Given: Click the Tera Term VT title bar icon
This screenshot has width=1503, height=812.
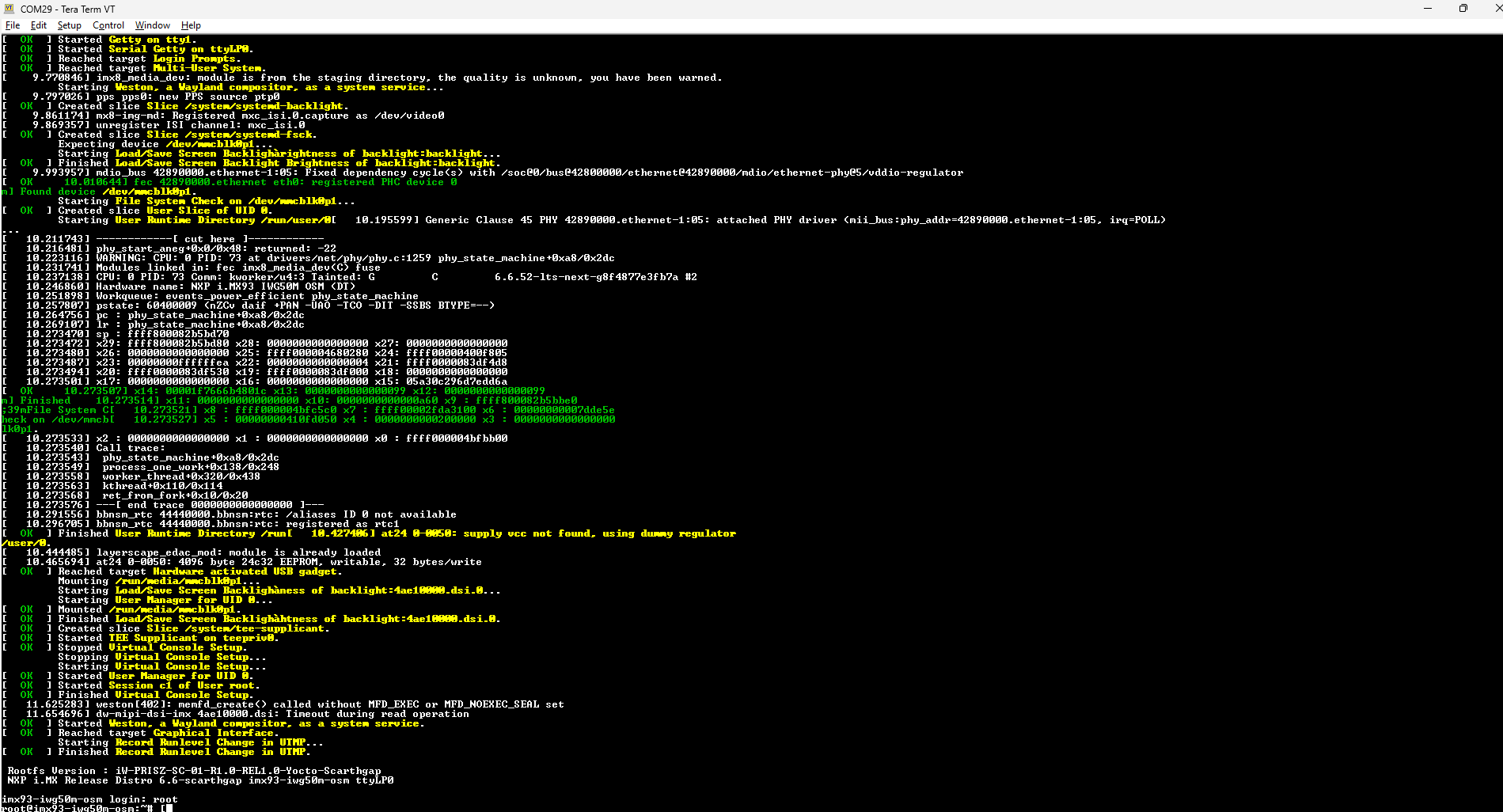Looking at the screenshot, I should point(9,9).
